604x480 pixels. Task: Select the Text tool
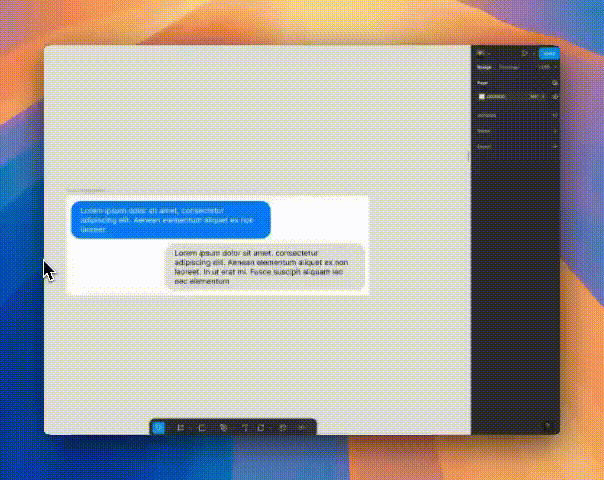tap(245, 428)
